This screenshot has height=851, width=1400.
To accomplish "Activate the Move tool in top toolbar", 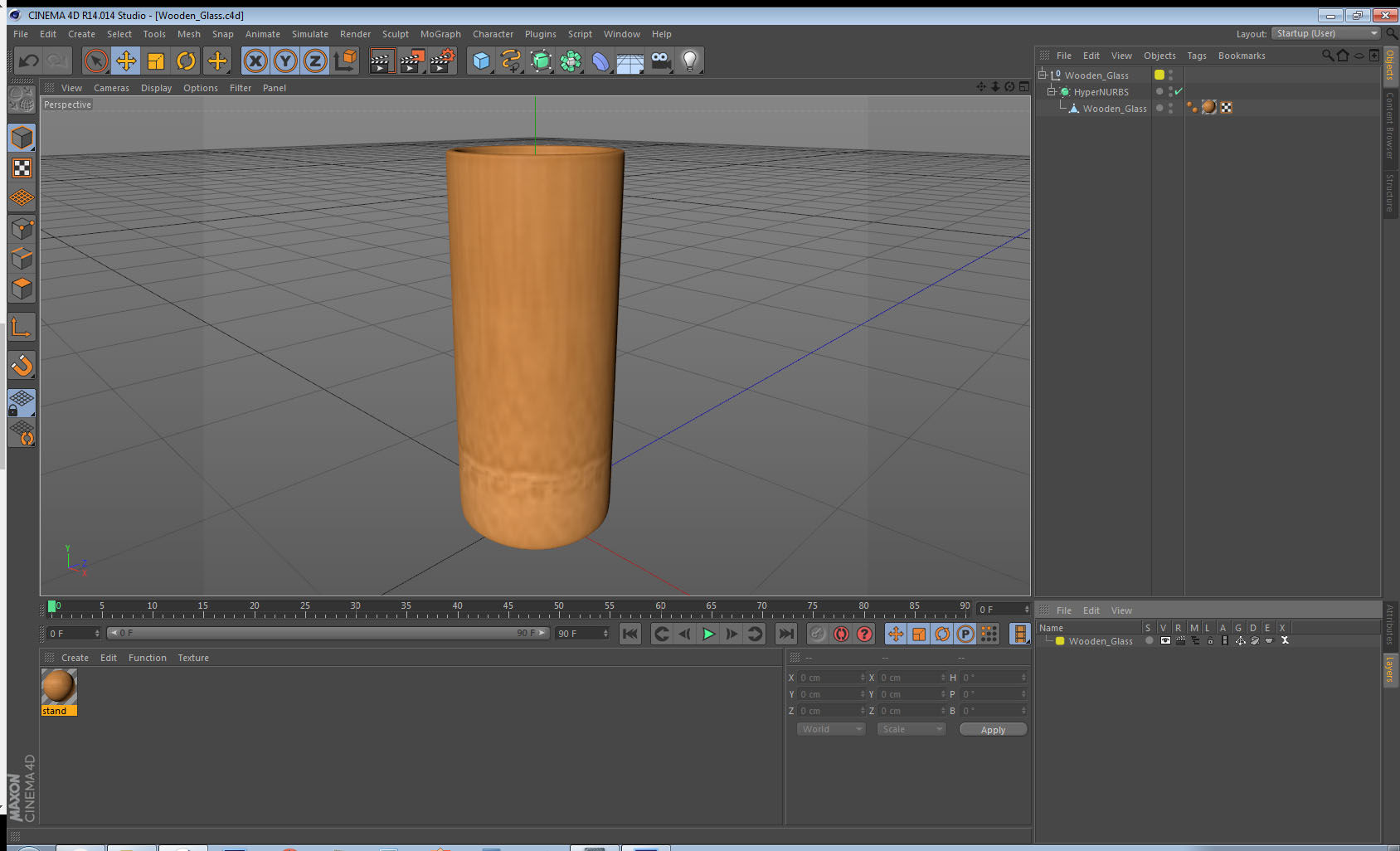I will click(x=126, y=61).
